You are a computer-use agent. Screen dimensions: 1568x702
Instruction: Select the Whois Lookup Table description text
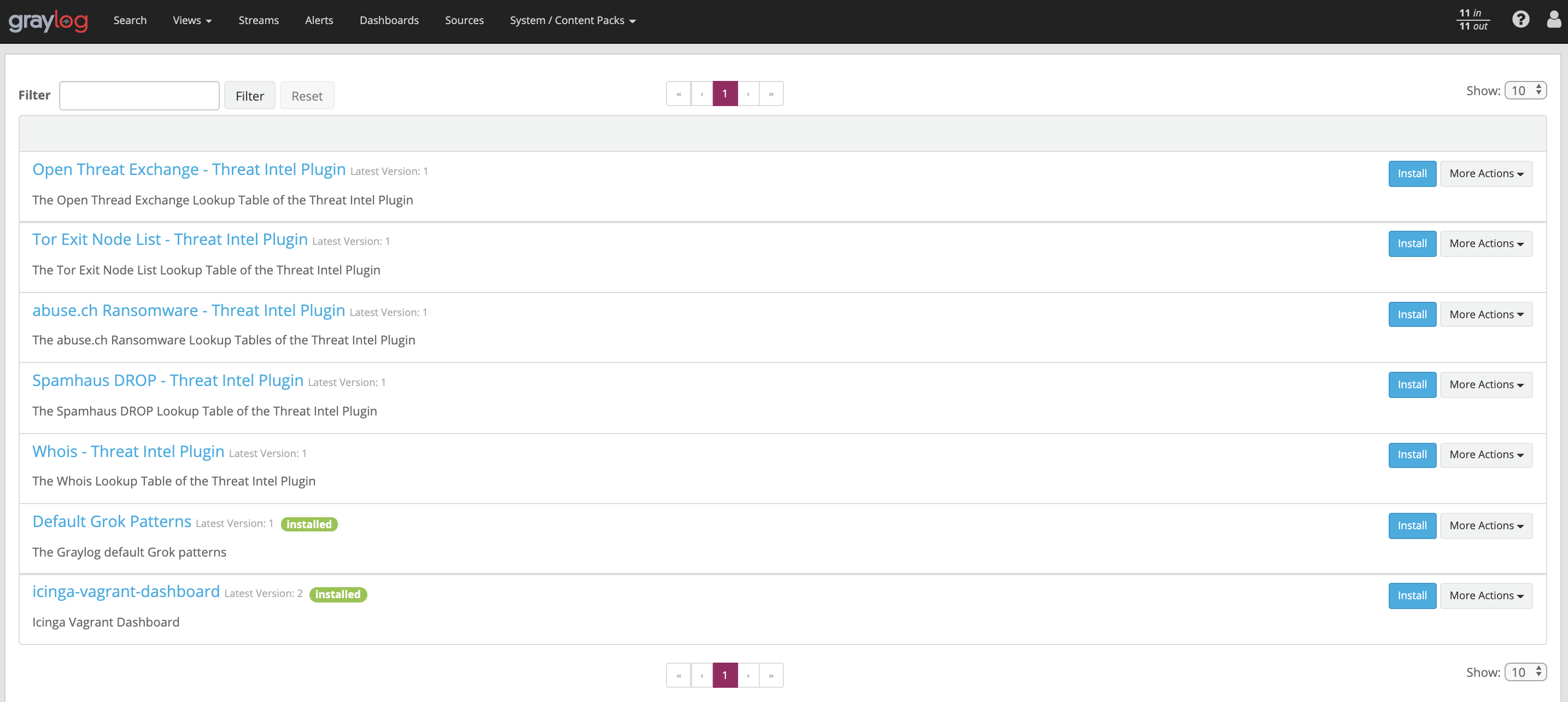[x=174, y=481]
